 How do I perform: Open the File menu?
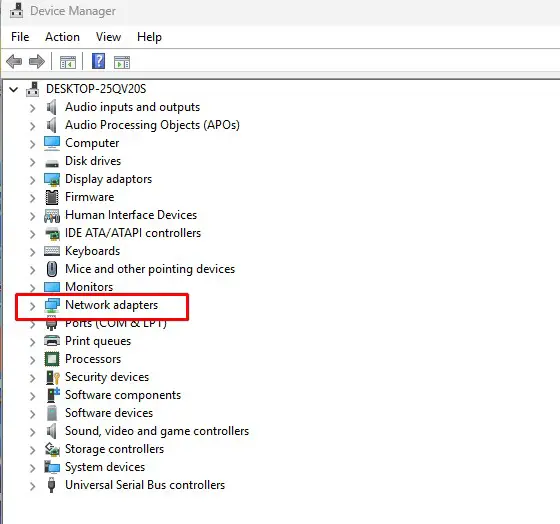point(20,37)
